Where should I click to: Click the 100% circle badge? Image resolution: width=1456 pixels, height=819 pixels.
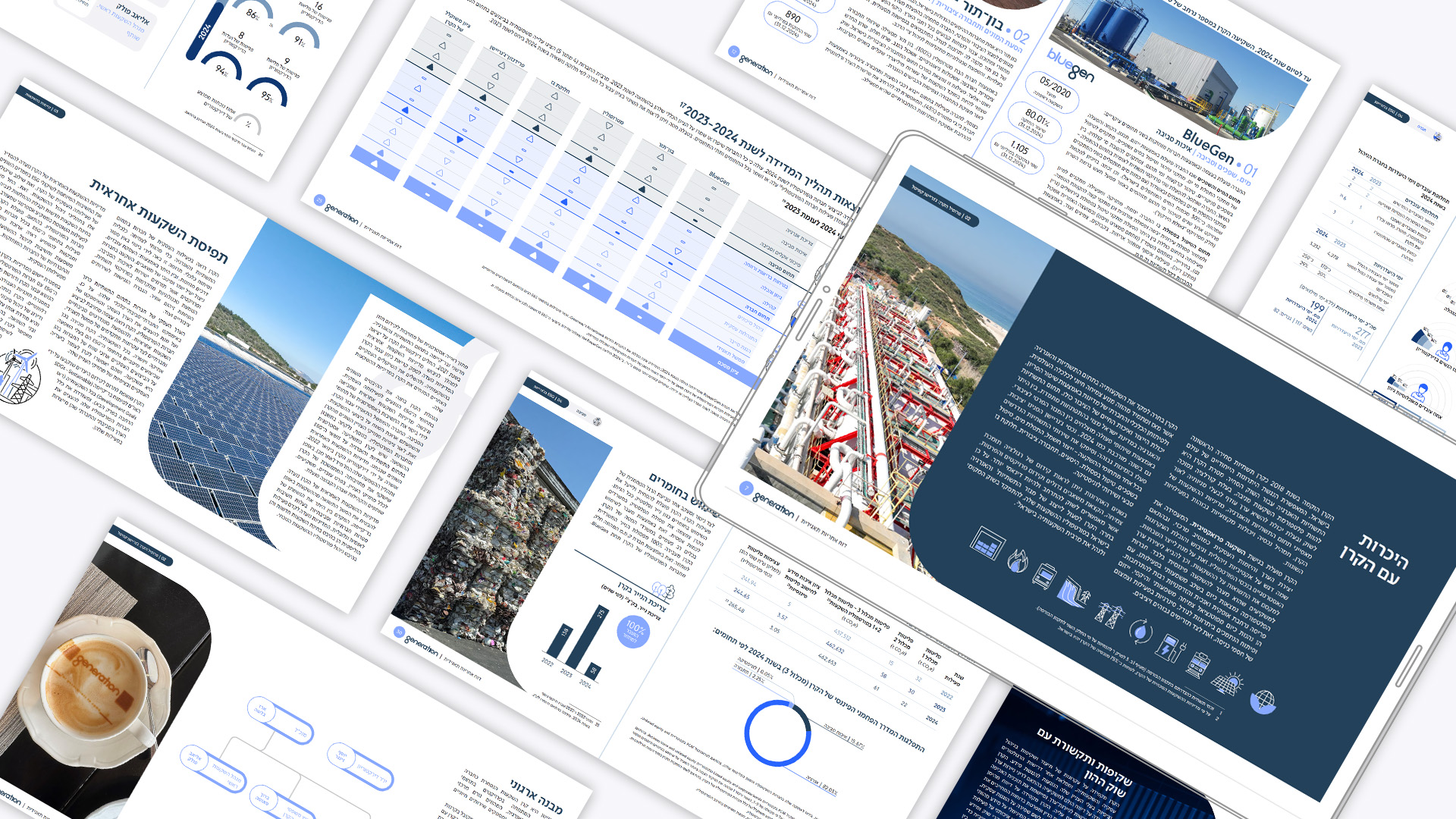pyautogui.click(x=633, y=631)
